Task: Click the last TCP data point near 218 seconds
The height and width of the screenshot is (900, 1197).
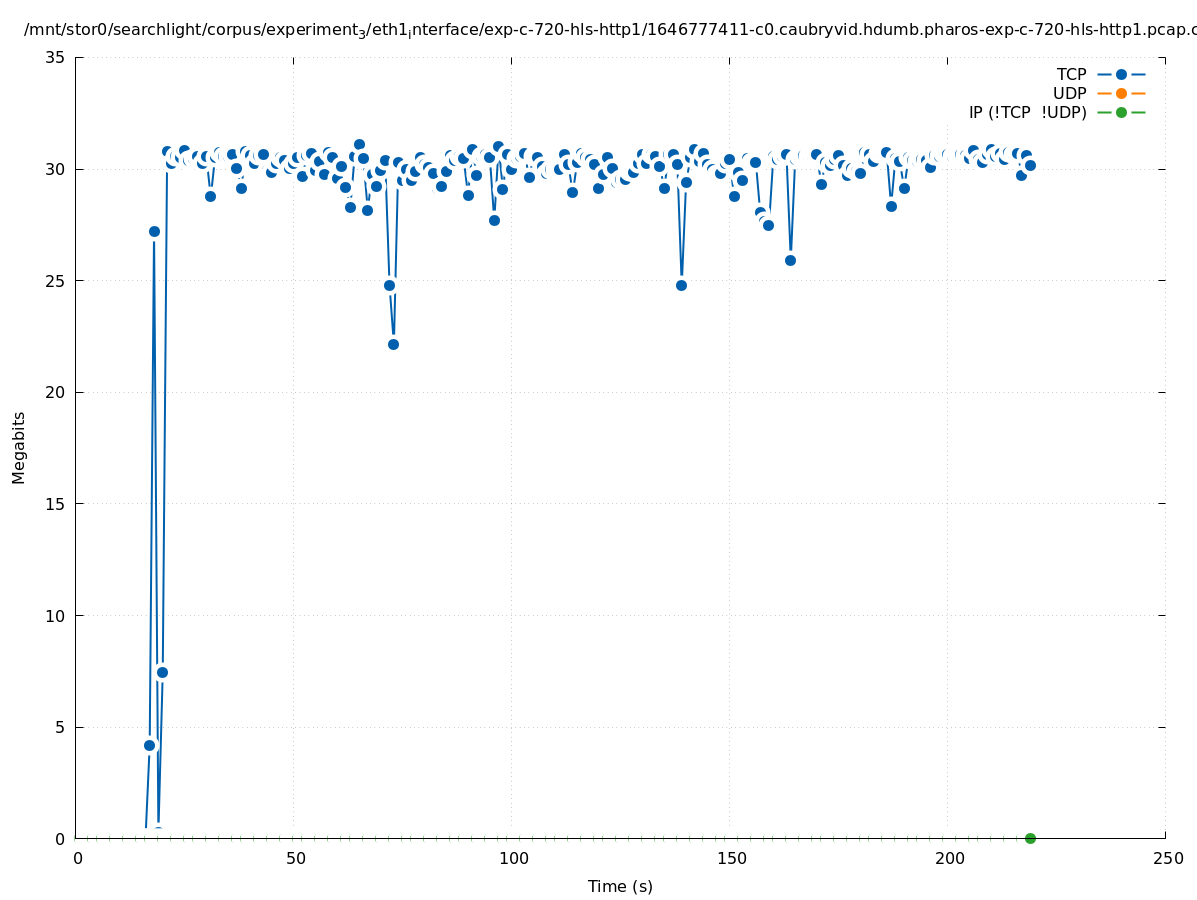Action: [x=1030, y=165]
